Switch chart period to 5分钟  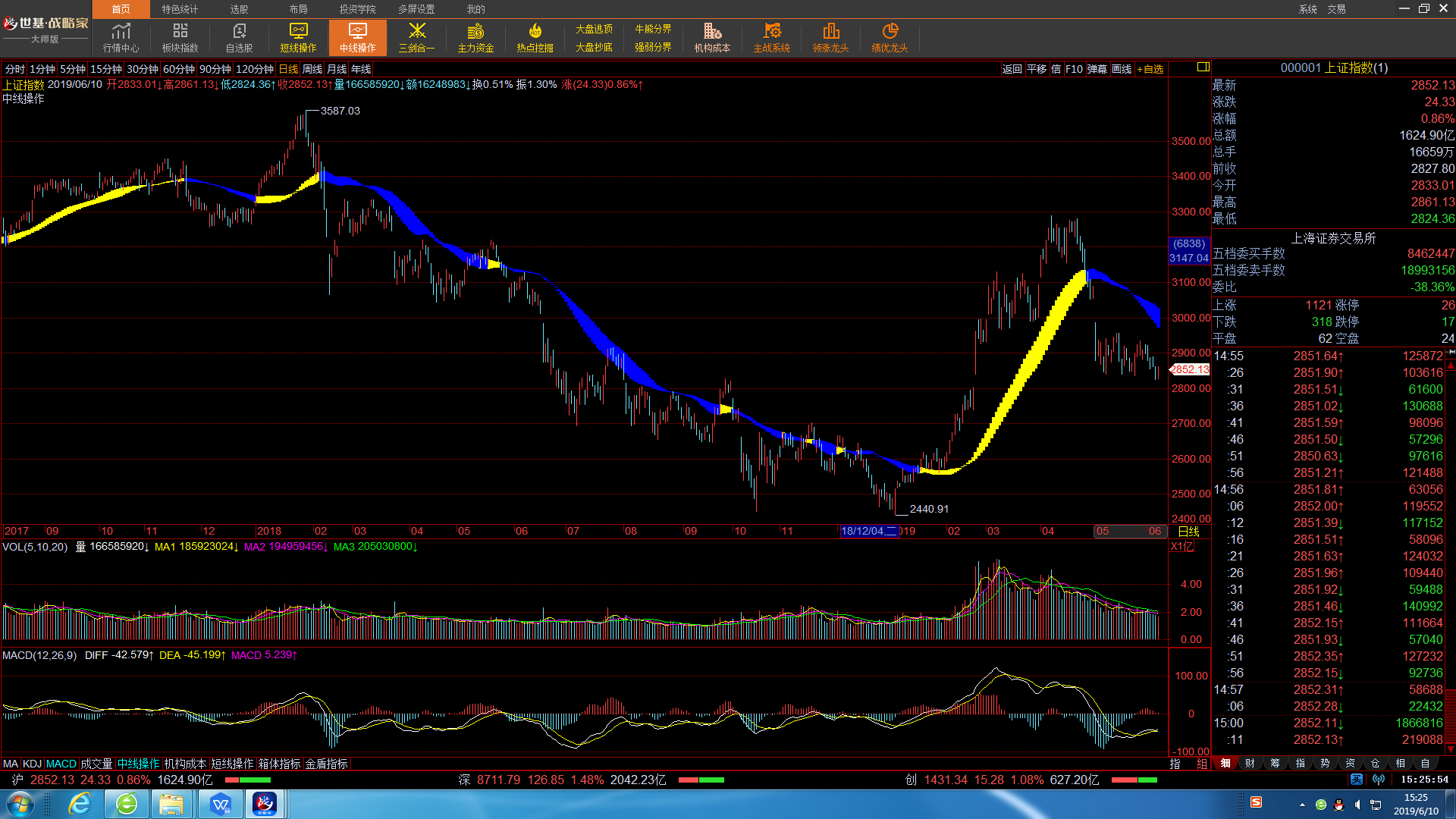pos(73,69)
